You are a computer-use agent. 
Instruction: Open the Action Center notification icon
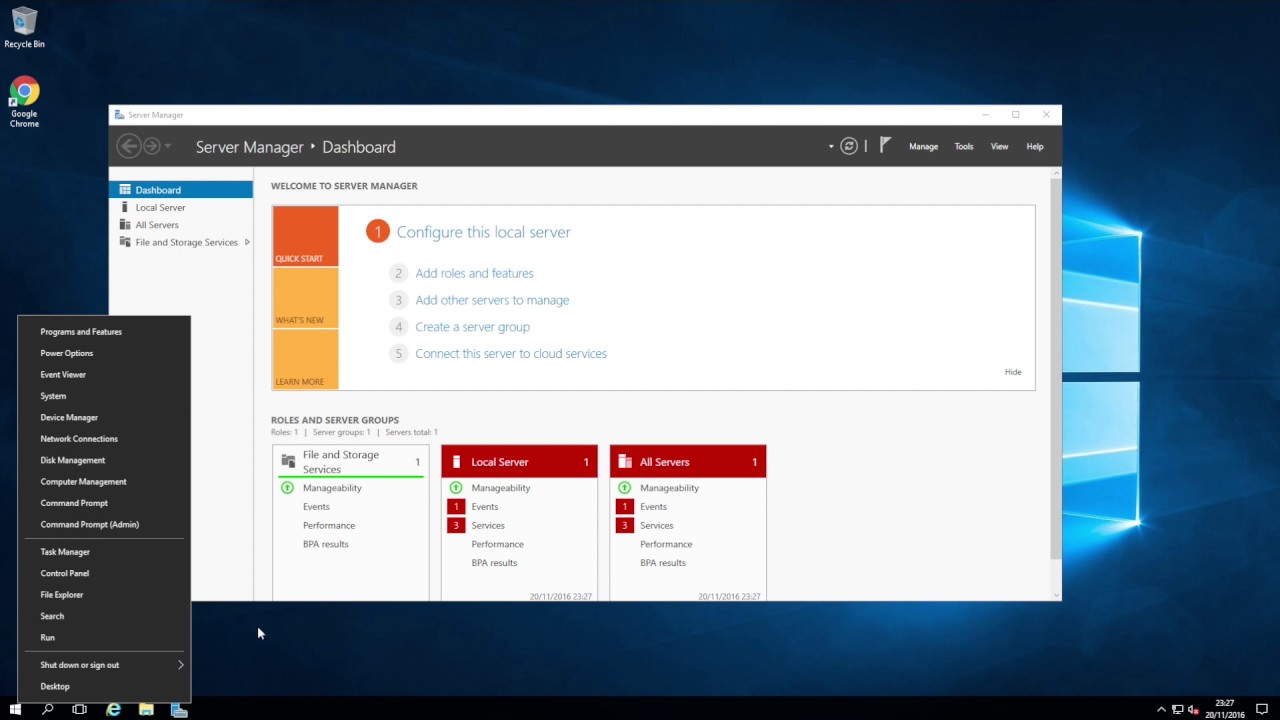coord(1262,709)
